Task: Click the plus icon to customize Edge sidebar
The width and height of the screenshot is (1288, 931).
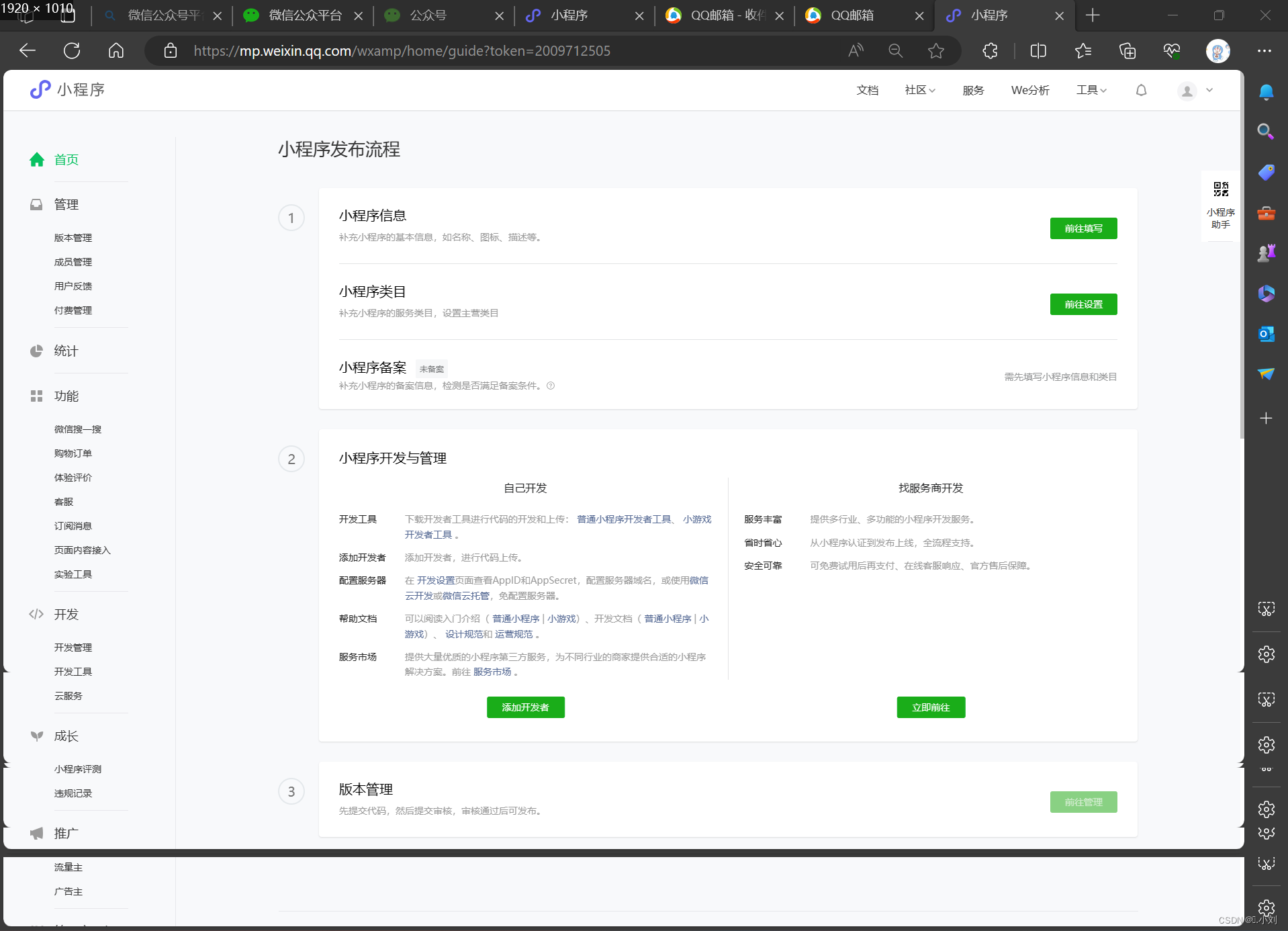Action: [1266, 418]
